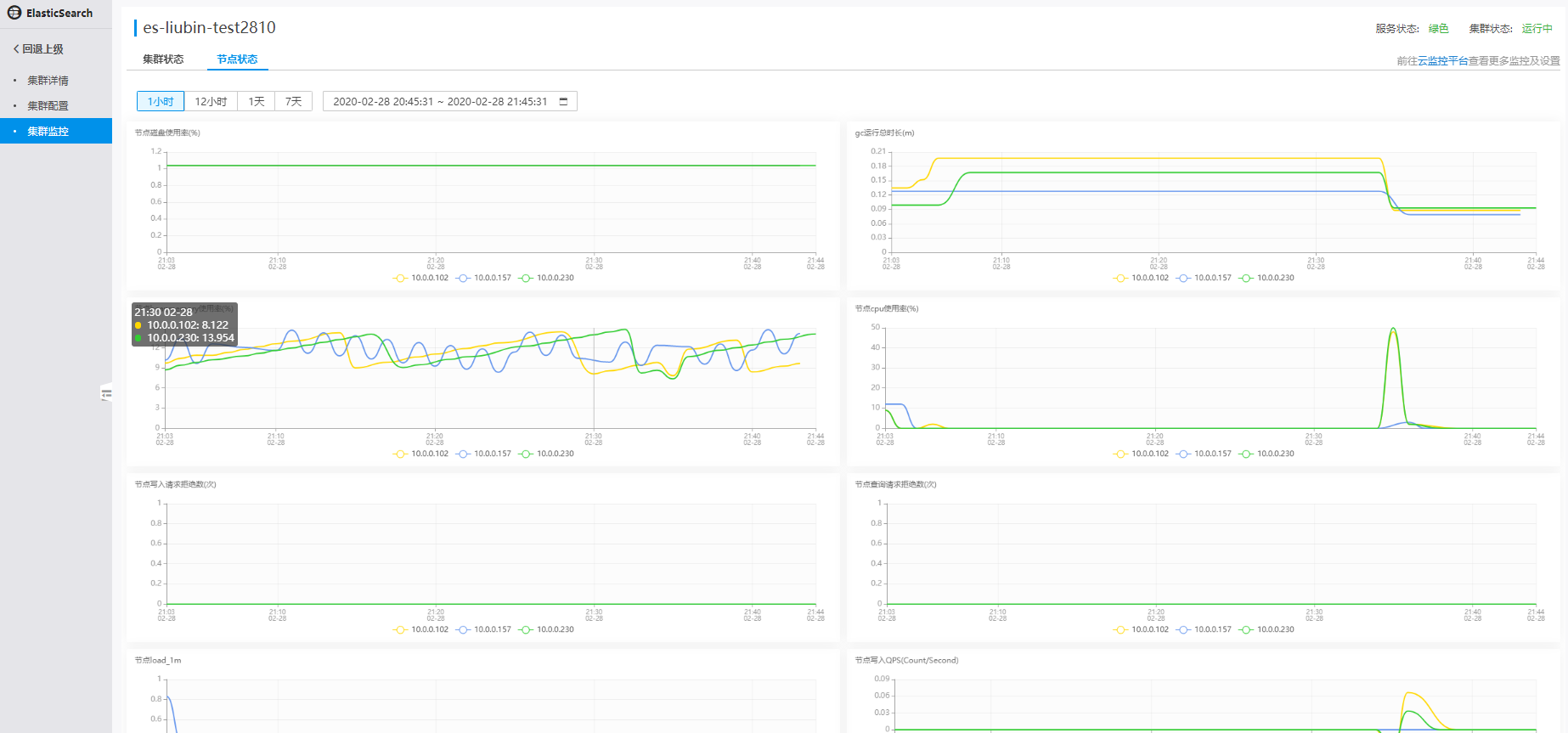Click the green spike peak in 节点cpu使用率 chart
The image size is (1568, 733).
click(1393, 329)
